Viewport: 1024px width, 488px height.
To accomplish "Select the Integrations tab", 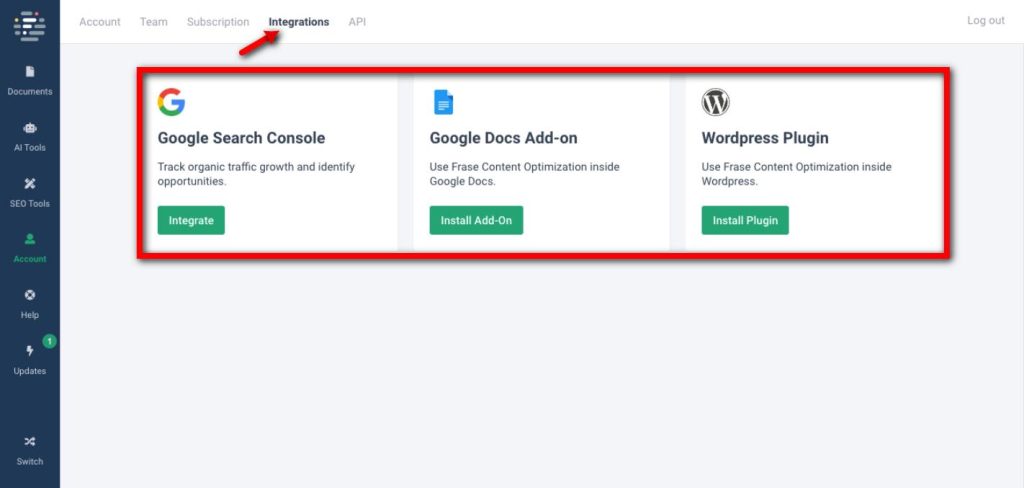I will click(x=299, y=22).
